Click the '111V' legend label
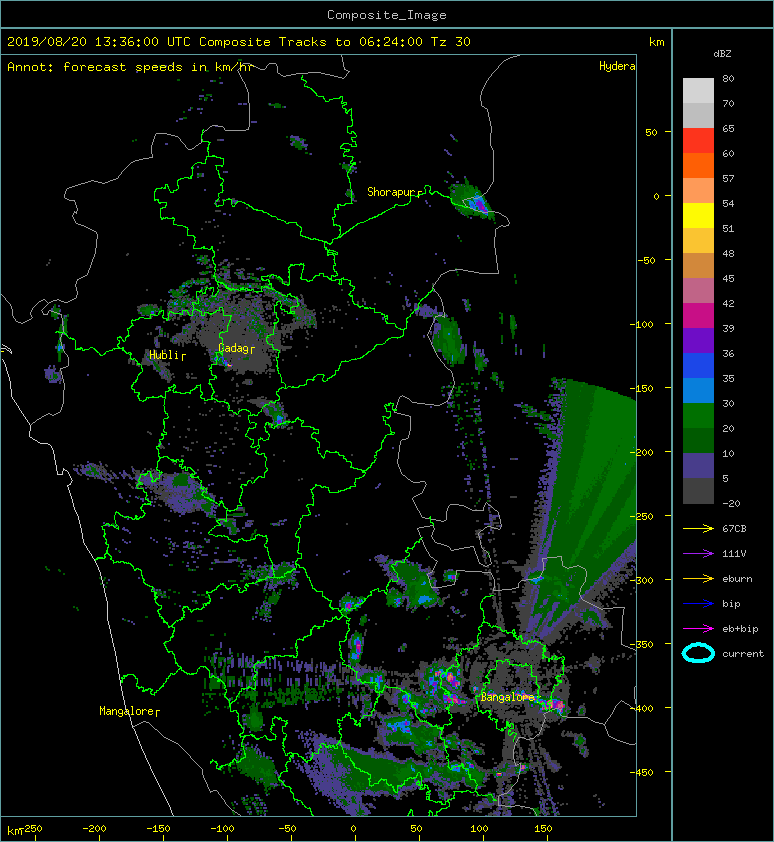 734,554
